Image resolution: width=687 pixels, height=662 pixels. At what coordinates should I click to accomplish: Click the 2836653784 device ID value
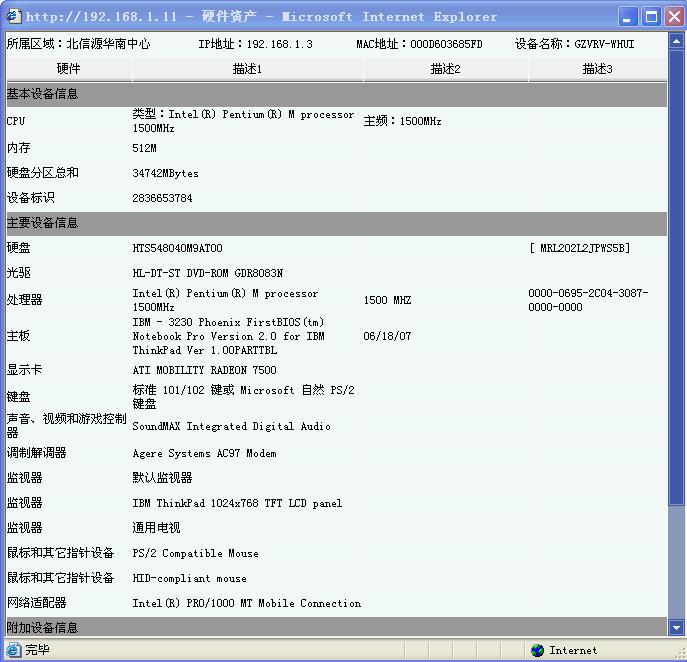click(163, 198)
